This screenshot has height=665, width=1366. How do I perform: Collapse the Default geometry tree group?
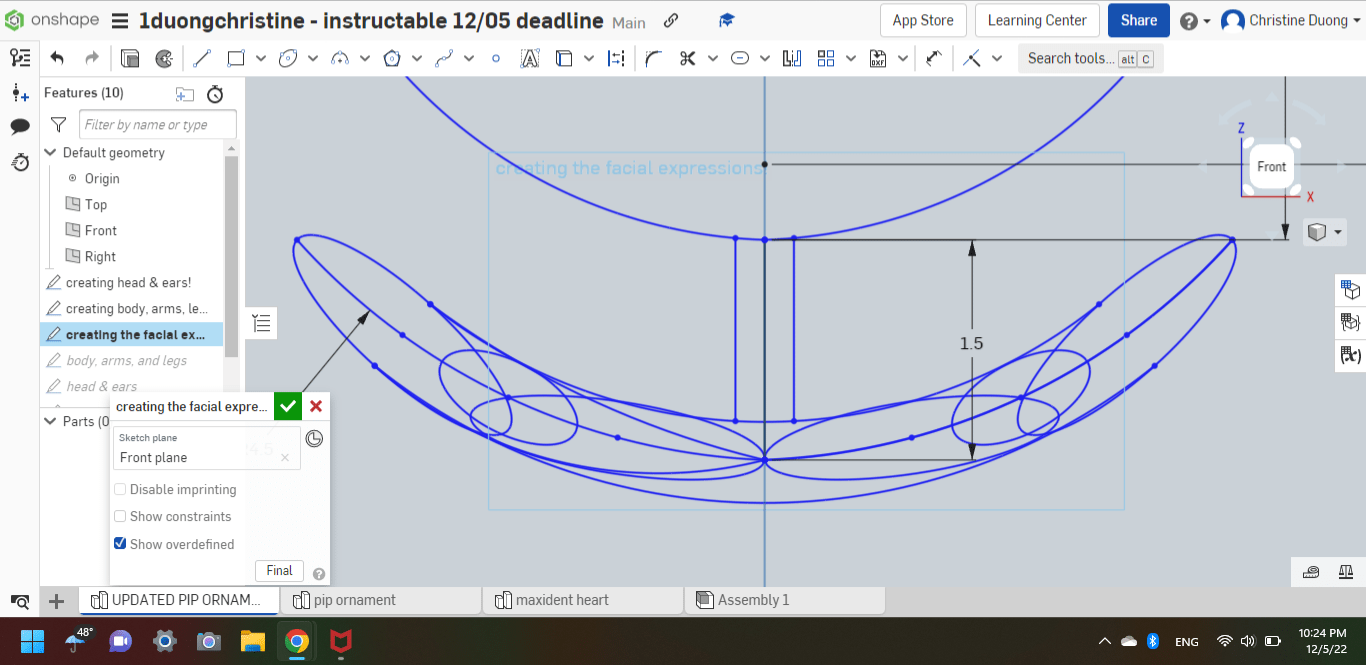pos(51,153)
